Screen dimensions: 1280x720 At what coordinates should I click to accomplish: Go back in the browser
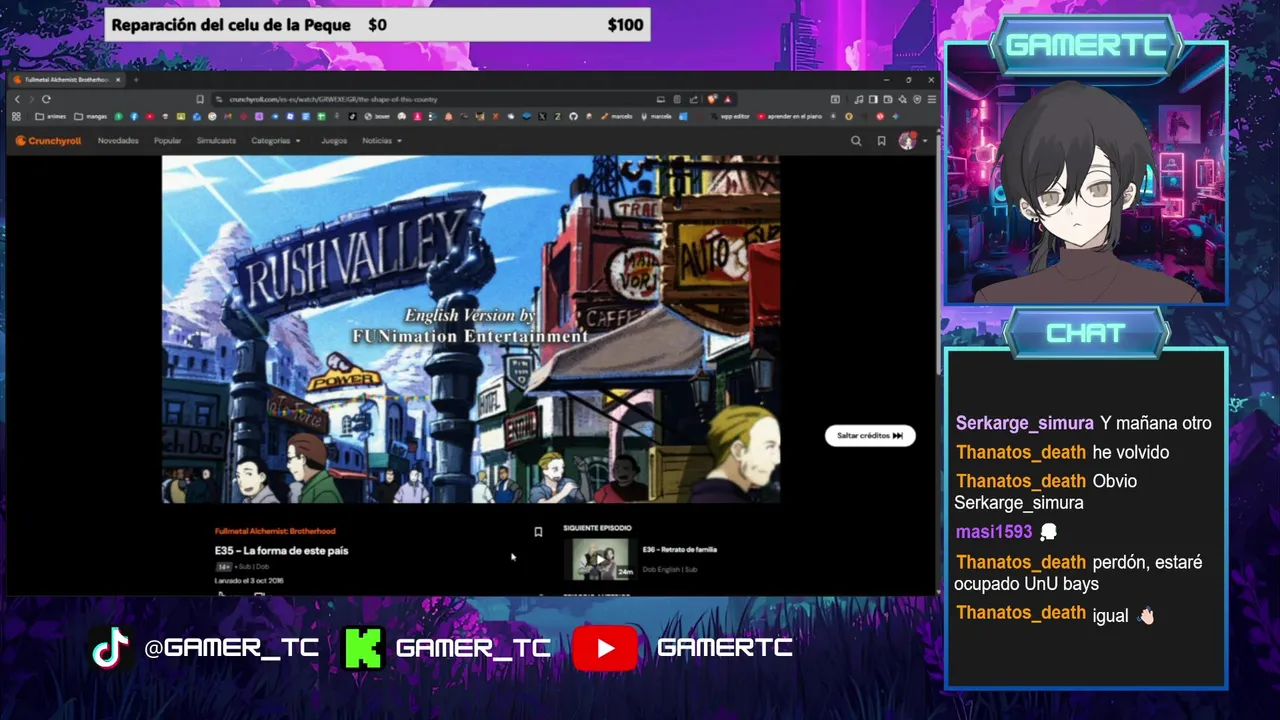(x=17, y=99)
